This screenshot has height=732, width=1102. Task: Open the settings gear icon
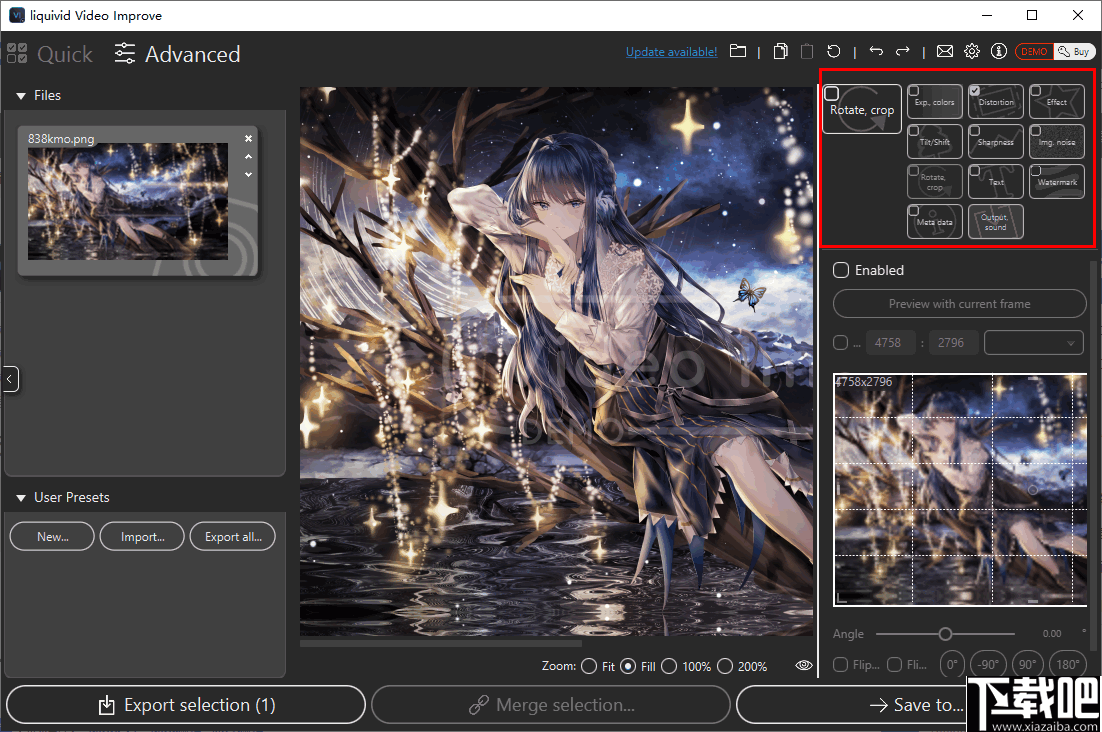(971, 51)
